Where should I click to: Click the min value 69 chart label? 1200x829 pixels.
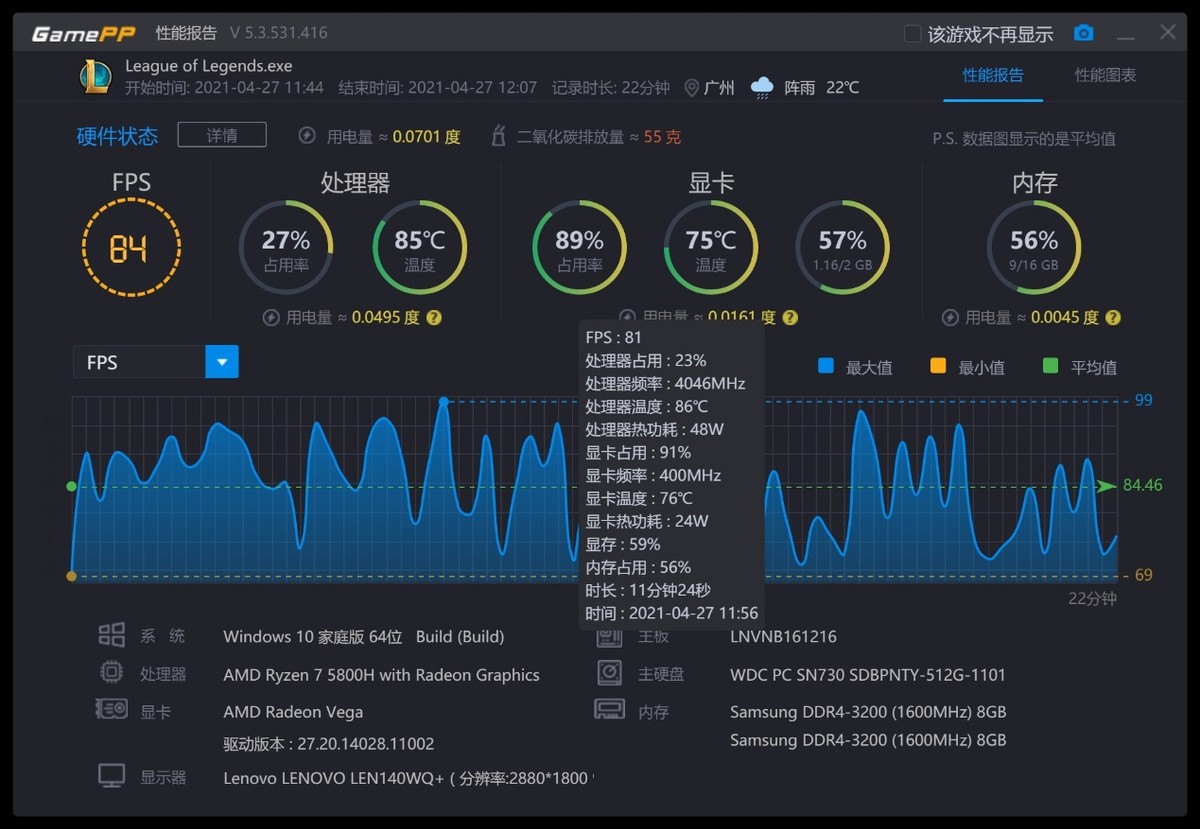[x=1143, y=575]
